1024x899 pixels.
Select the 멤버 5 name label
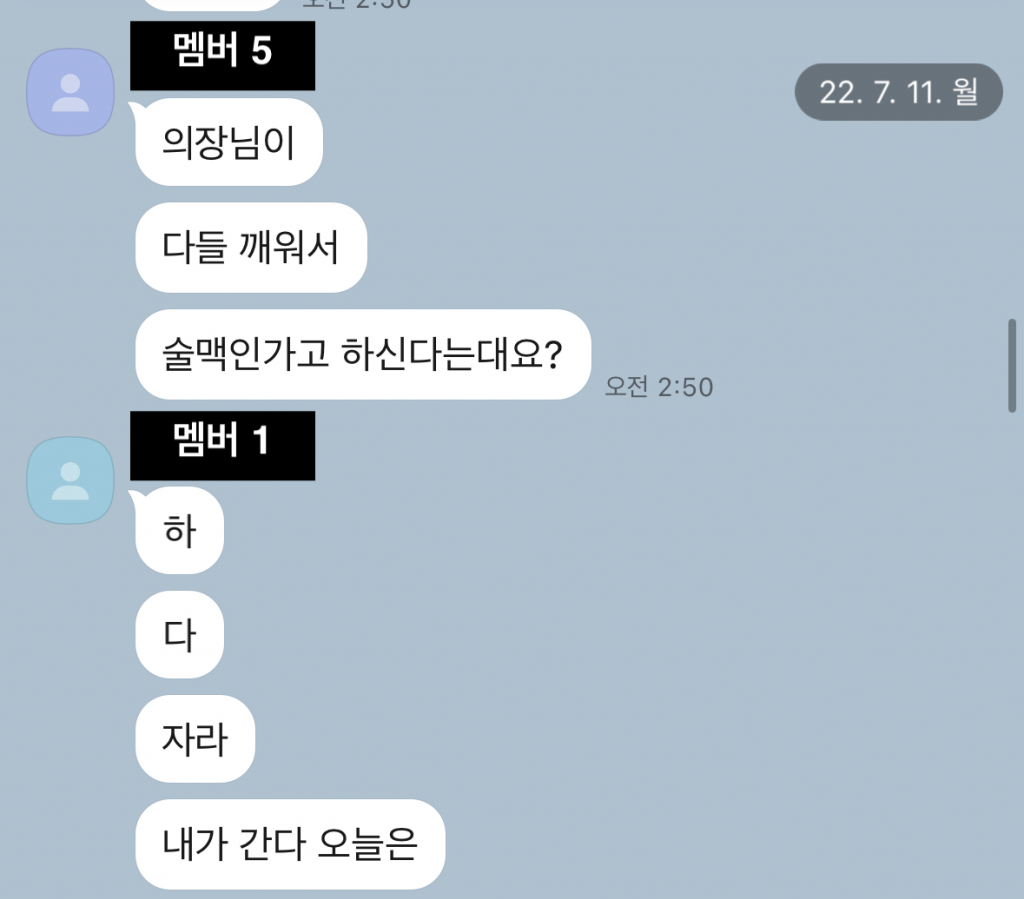pos(222,50)
